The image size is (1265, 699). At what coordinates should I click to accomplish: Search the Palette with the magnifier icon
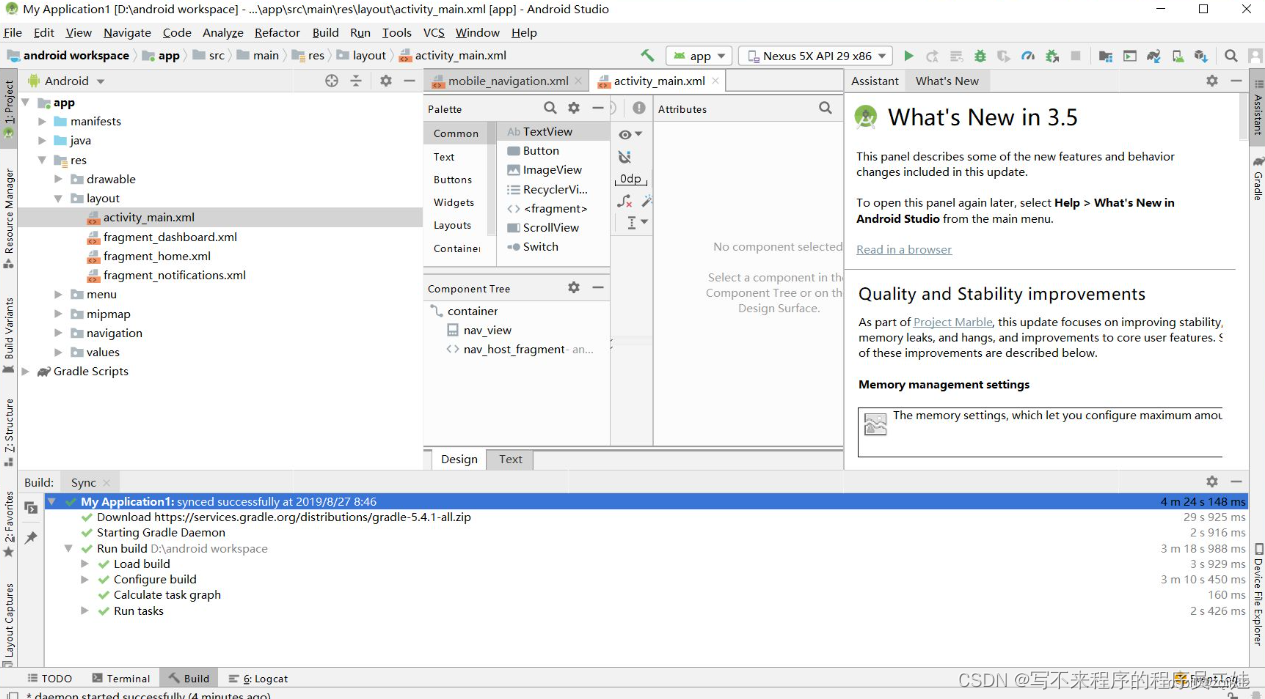point(550,108)
